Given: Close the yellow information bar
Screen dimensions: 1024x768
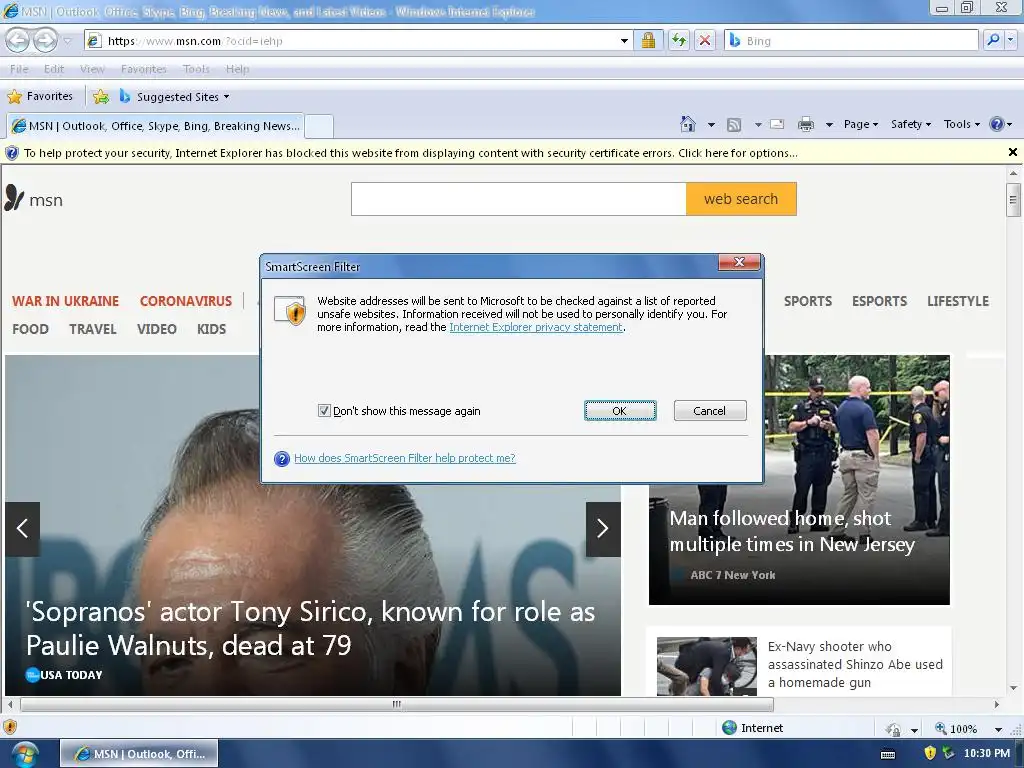Looking at the screenshot, I should pyautogui.click(x=1012, y=152).
